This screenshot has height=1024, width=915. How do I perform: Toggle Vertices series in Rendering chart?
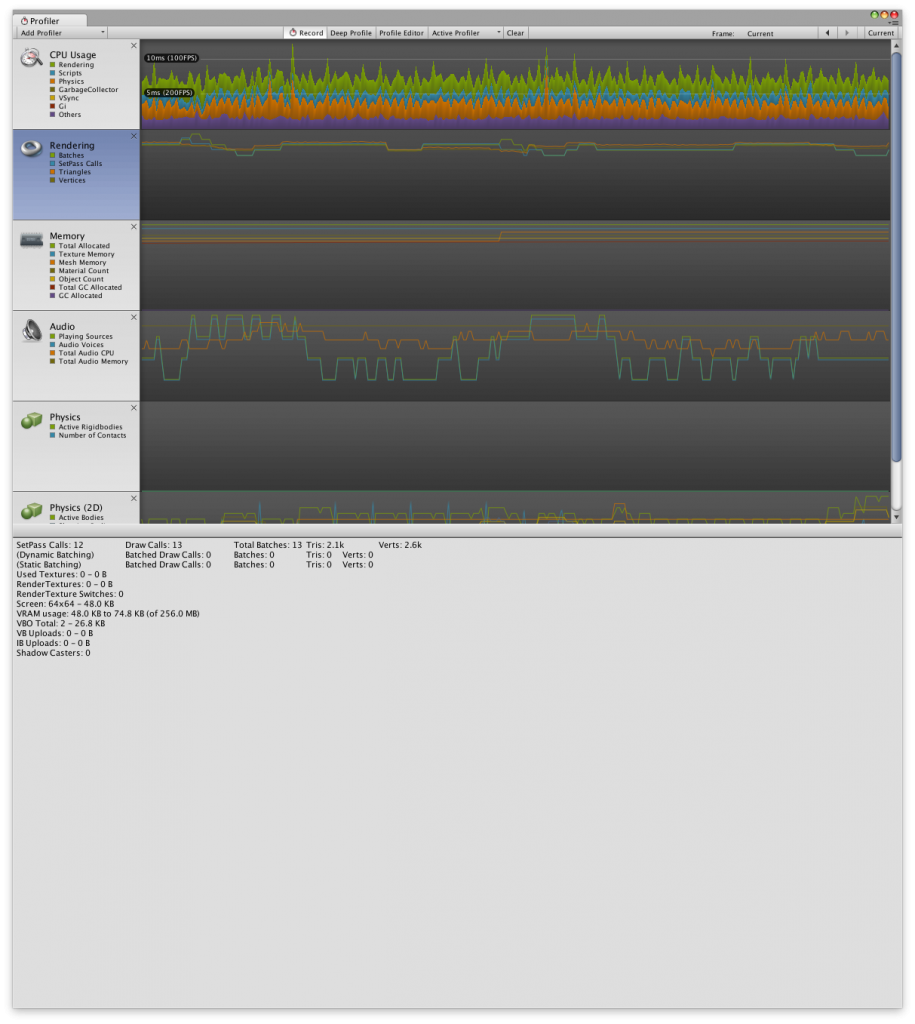coord(52,180)
